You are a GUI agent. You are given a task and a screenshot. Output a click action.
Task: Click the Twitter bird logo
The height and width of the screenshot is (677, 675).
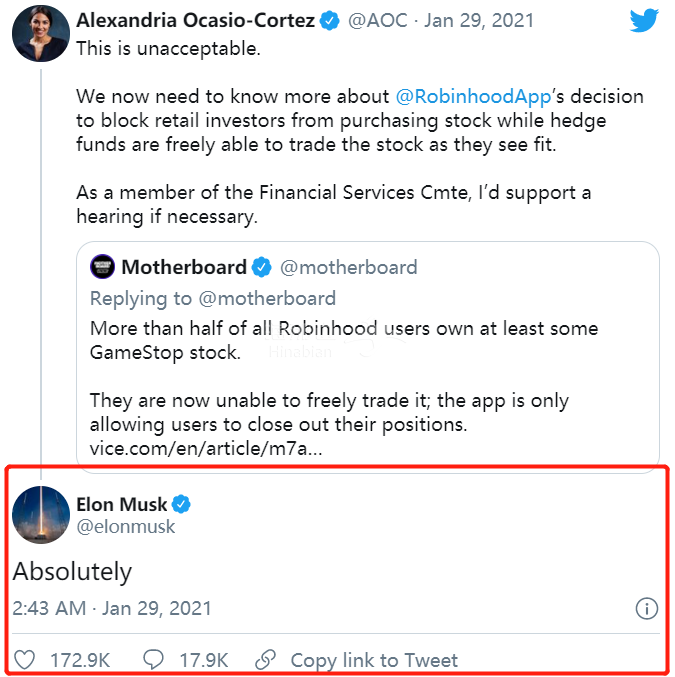pos(644,21)
